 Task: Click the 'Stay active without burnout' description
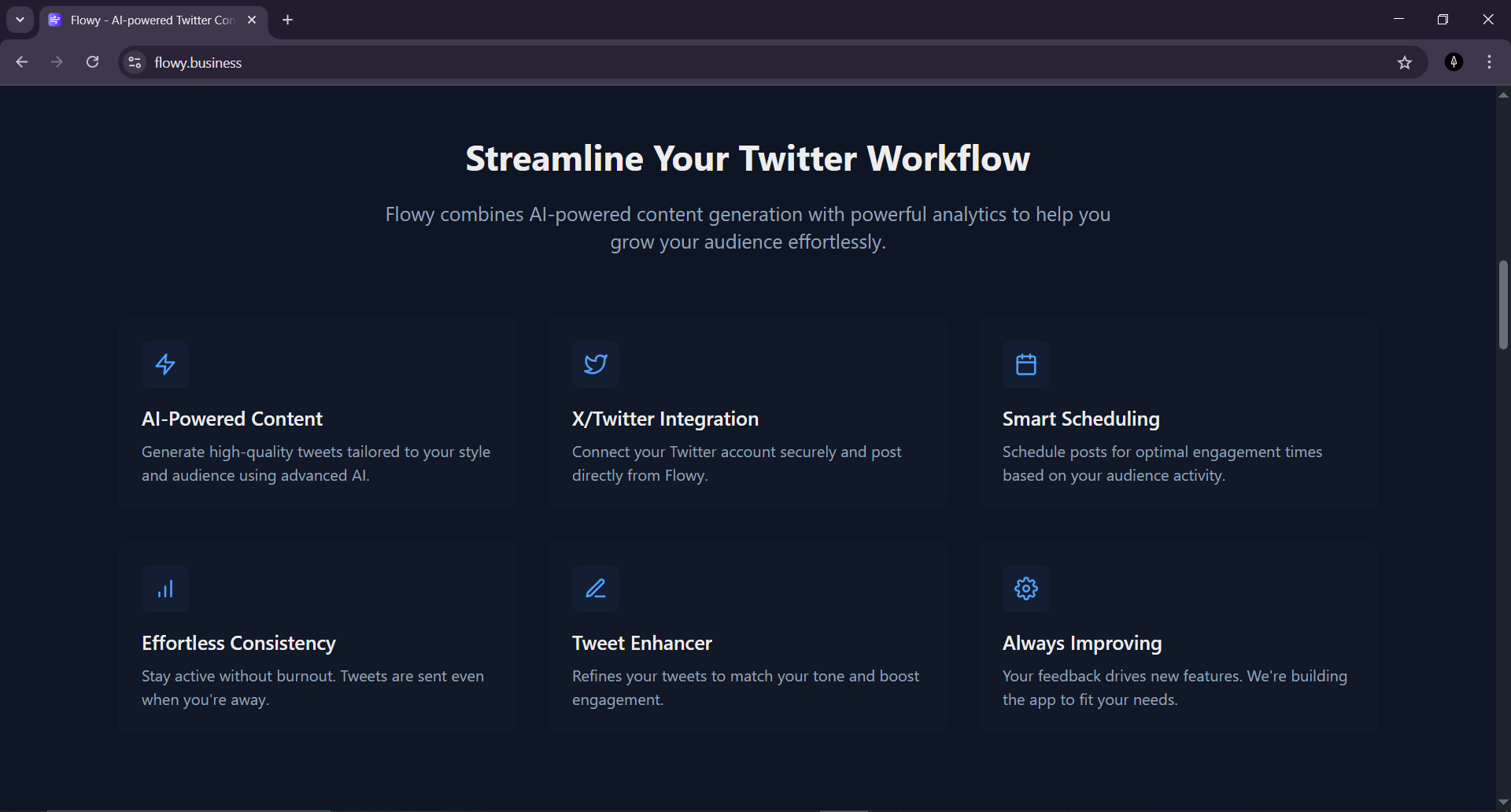(x=312, y=688)
